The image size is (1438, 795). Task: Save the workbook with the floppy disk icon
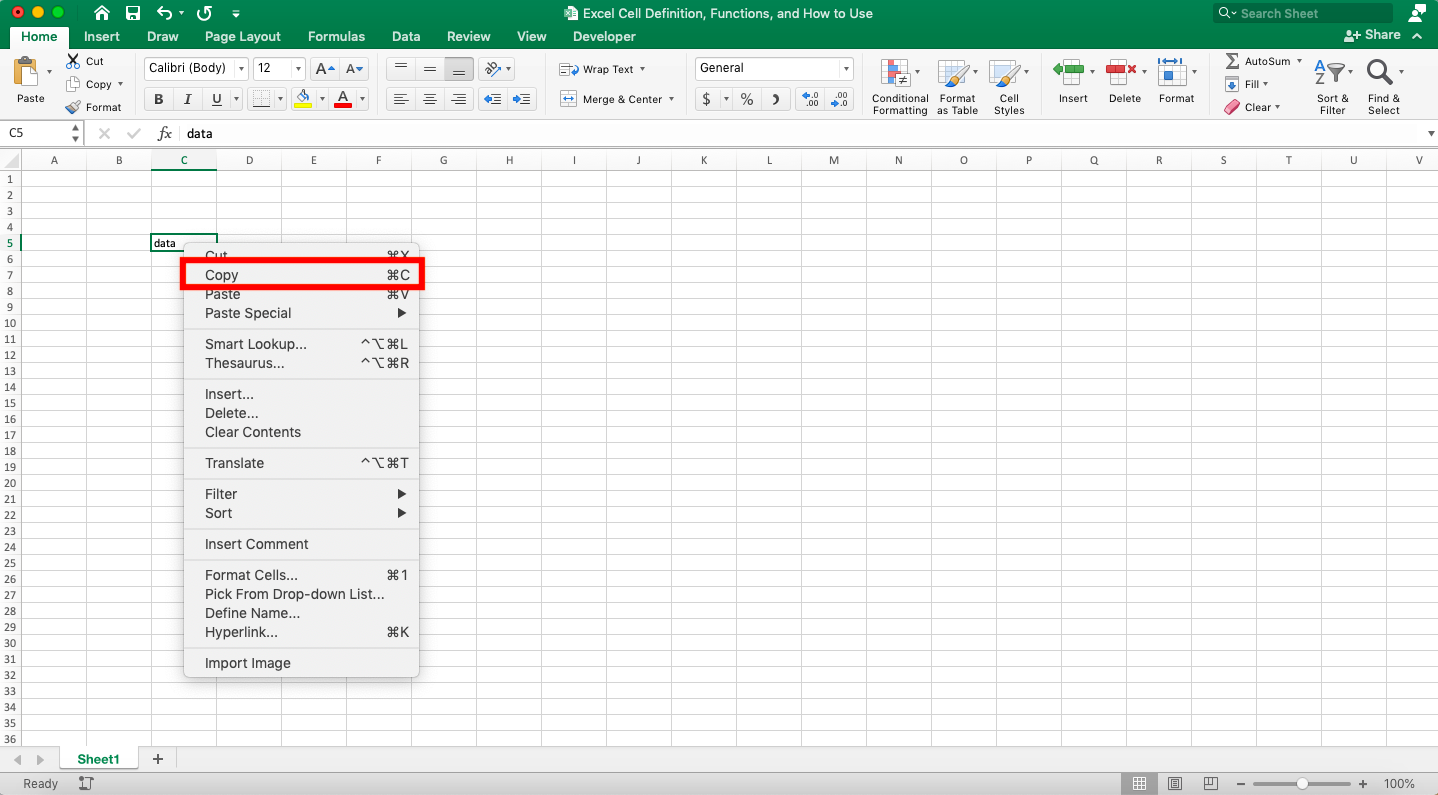[134, 13]
